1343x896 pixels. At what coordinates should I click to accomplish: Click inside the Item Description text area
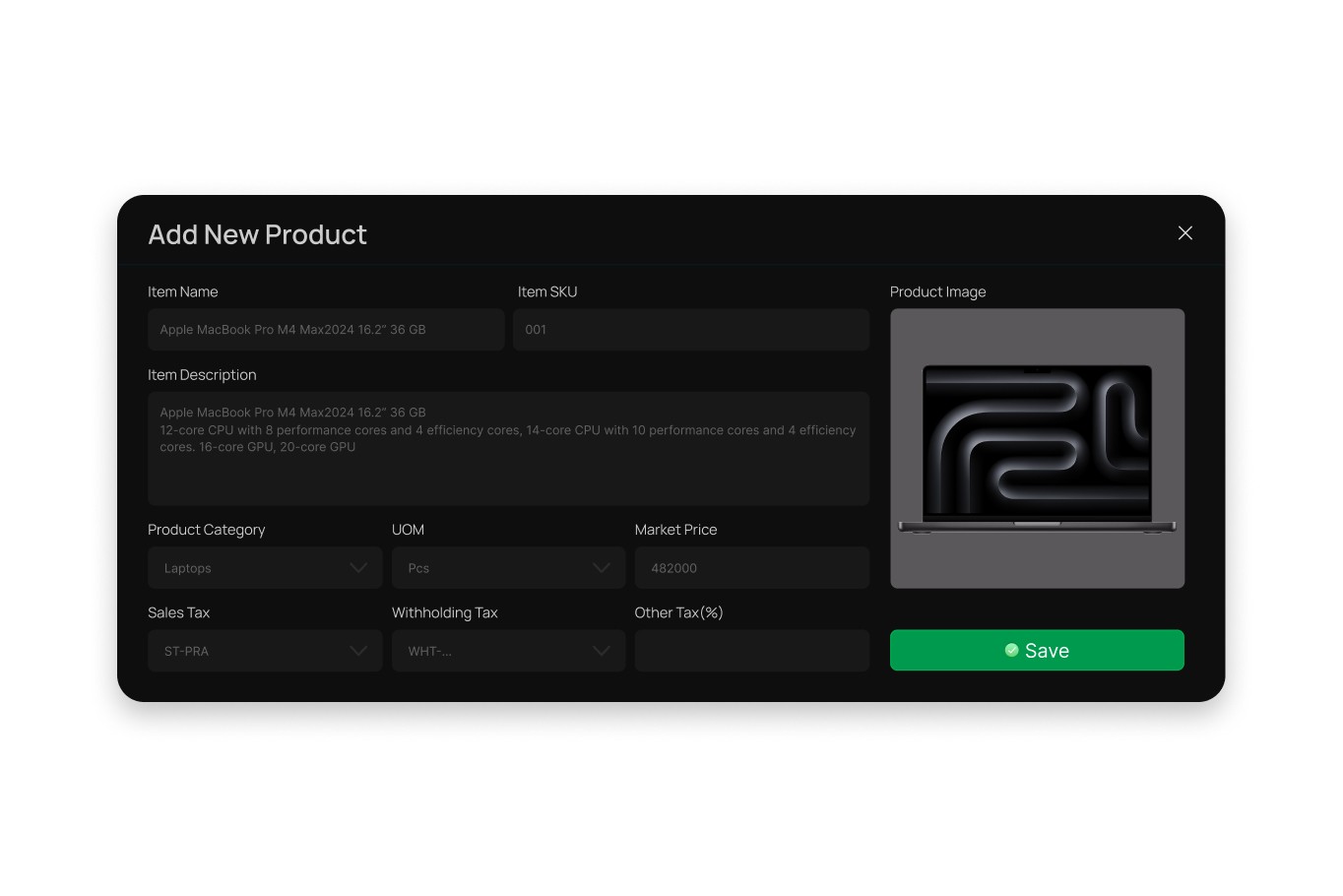point(508,449)
